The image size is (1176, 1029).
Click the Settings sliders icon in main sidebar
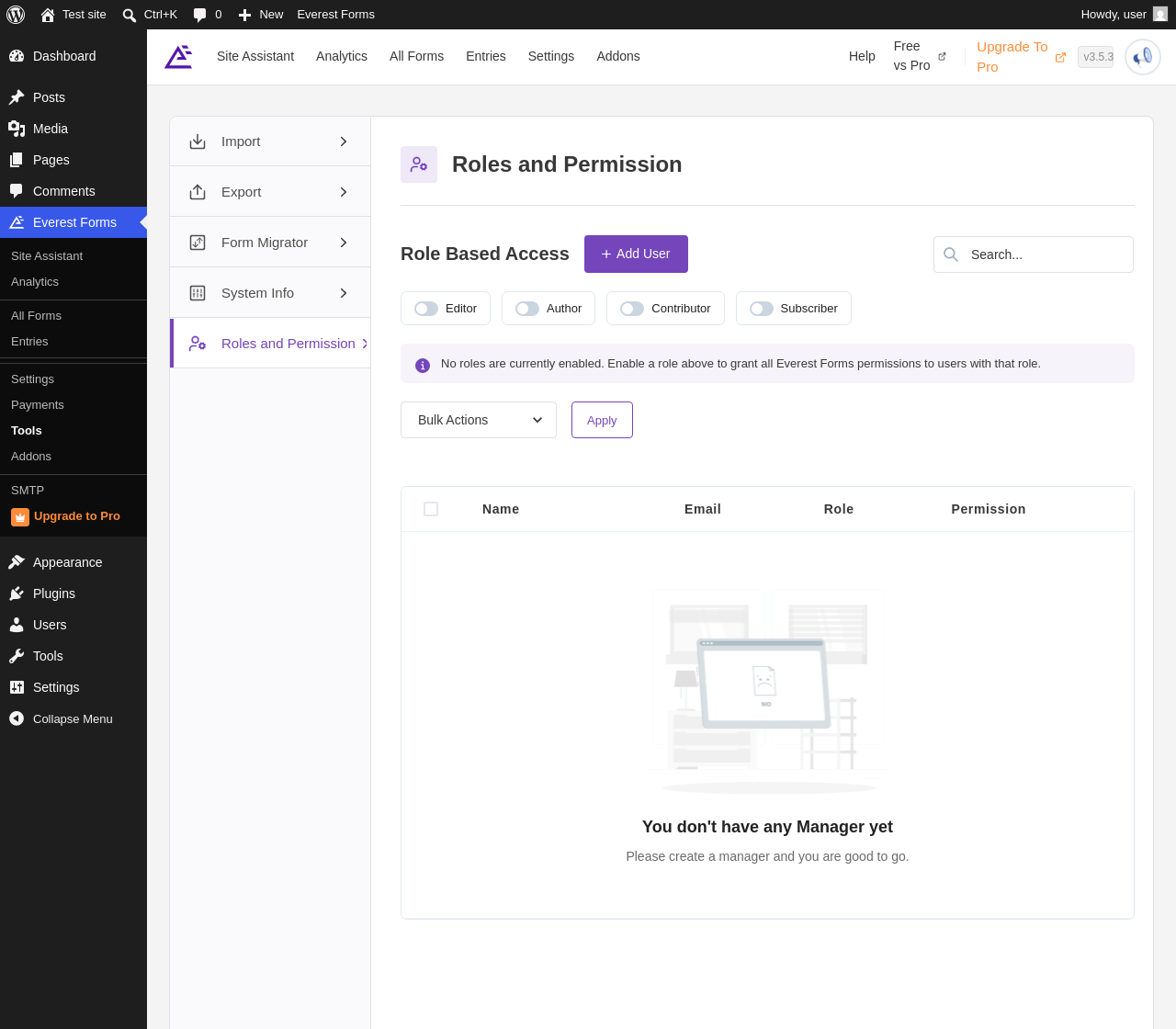(17, 687)
